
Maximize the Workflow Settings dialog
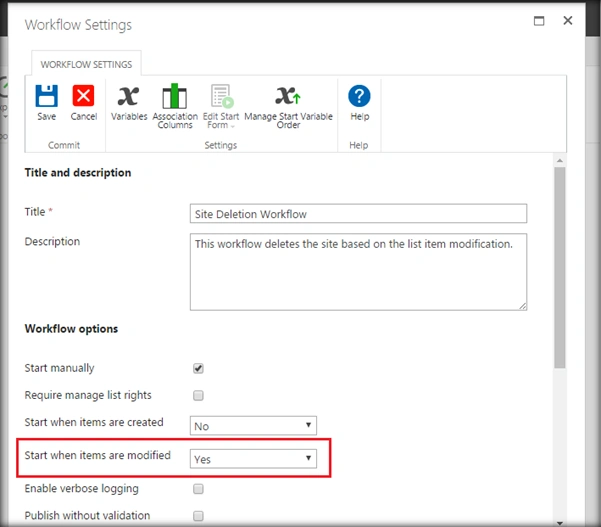pos(539,21)
